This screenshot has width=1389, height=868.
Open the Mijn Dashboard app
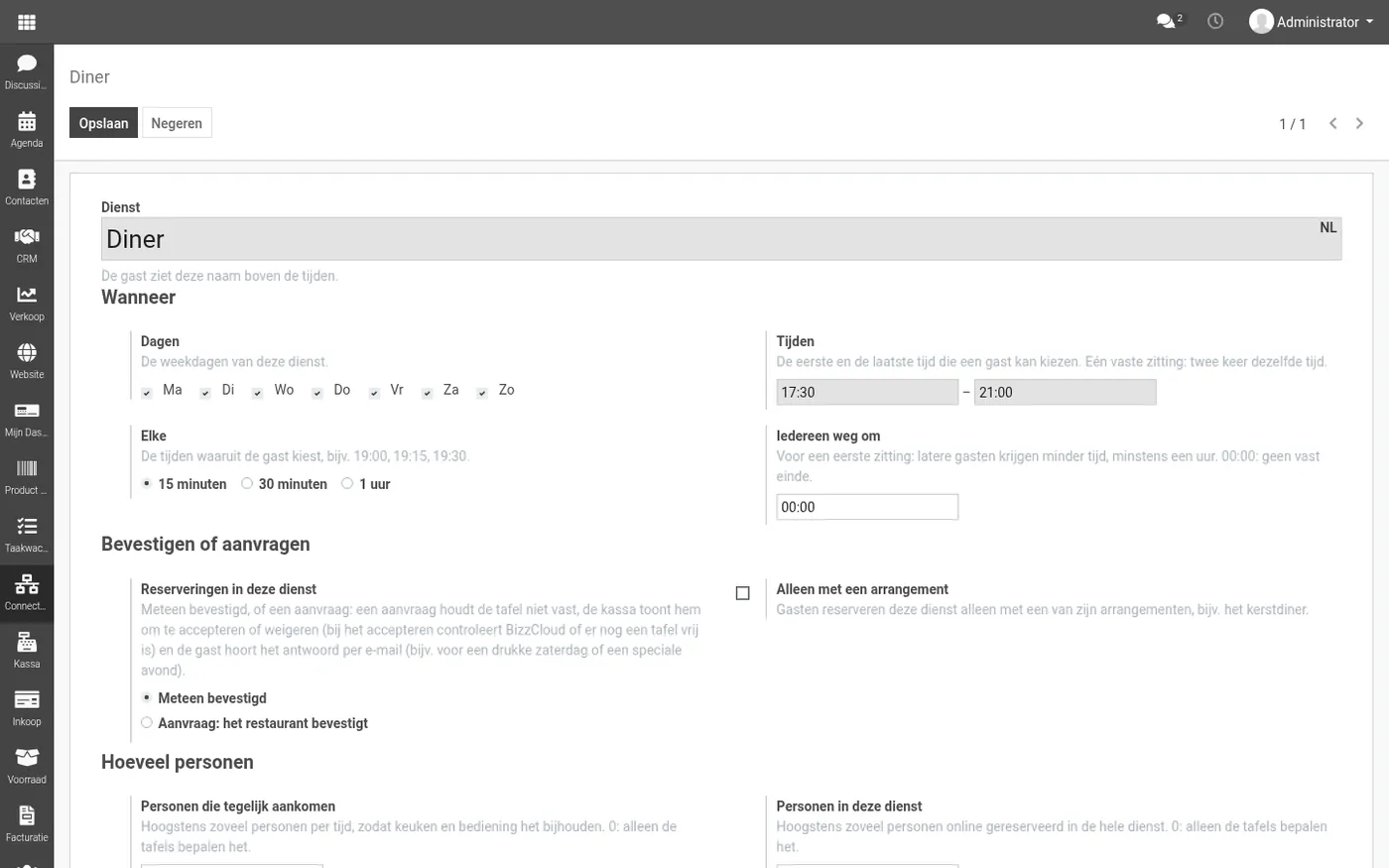[27, 420]
